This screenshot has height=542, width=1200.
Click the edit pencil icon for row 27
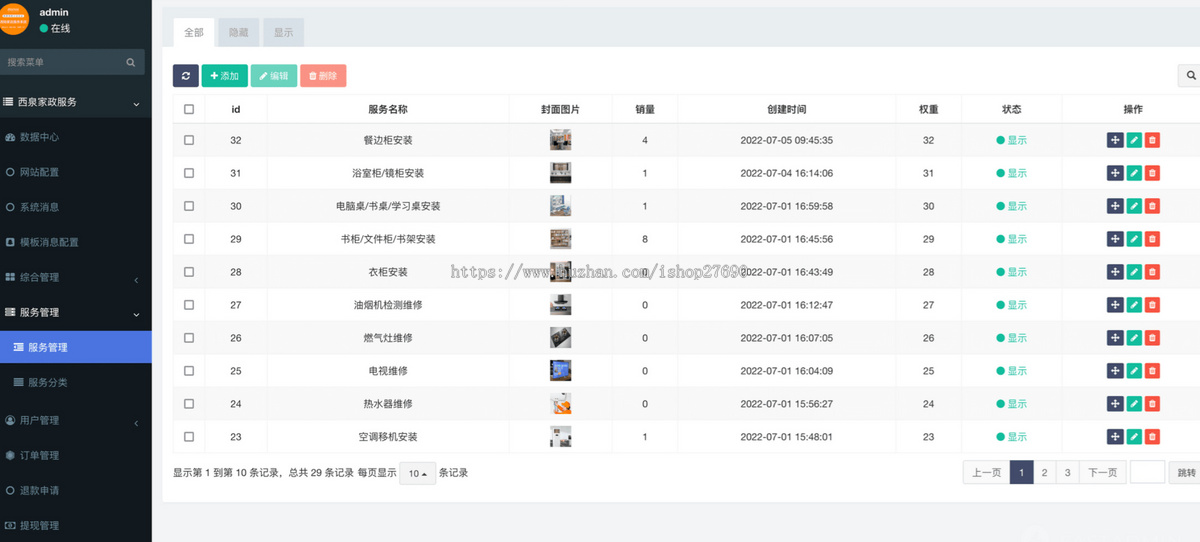[x=1134, y=305]
